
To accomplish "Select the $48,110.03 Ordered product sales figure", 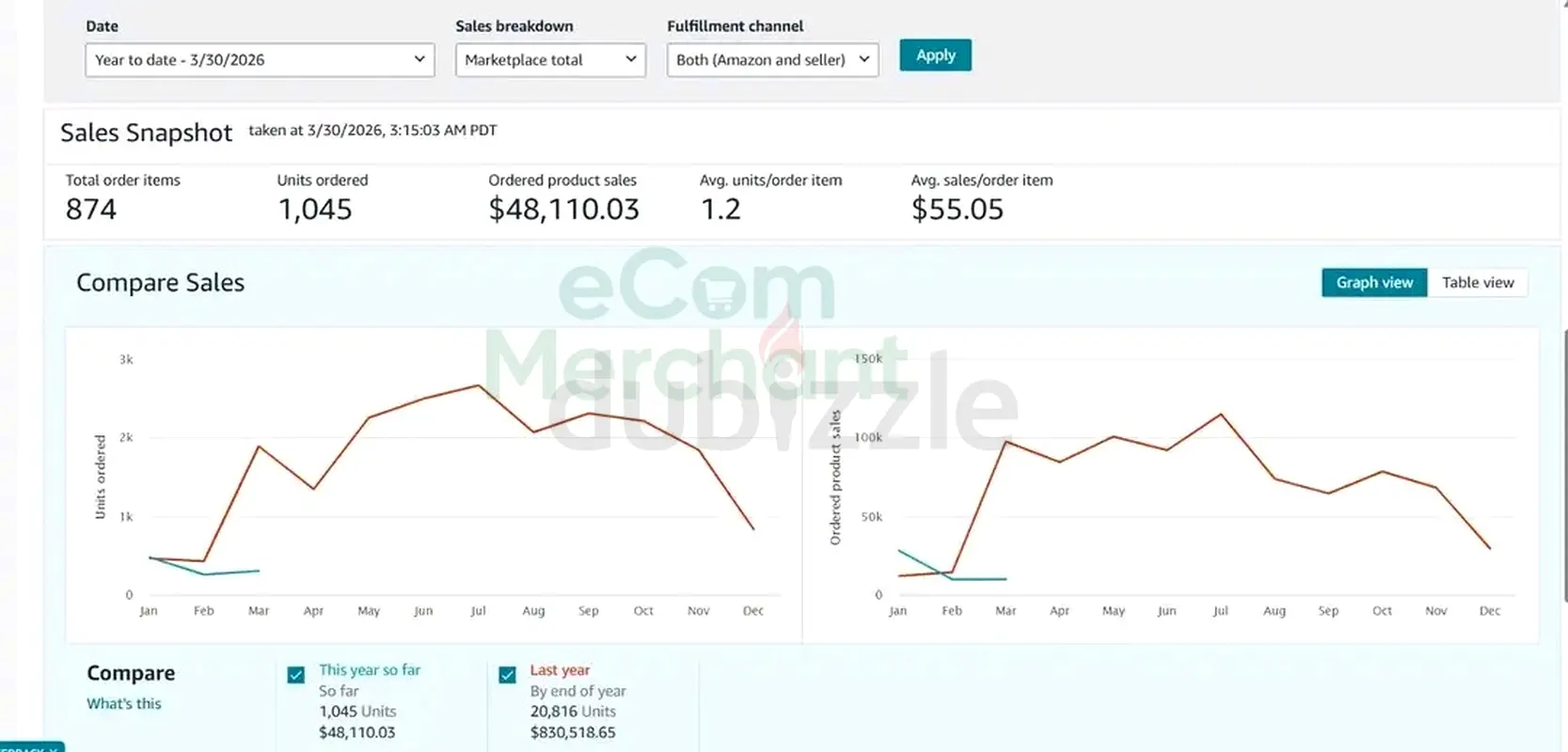I will [563, 210].
